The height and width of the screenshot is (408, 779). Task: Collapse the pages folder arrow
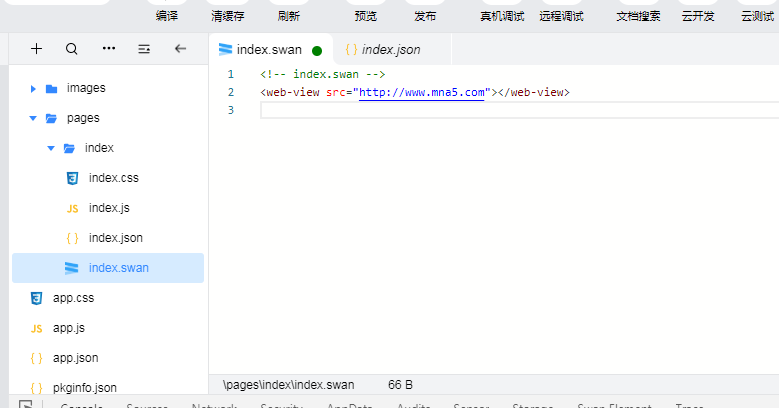click(33, 118)
